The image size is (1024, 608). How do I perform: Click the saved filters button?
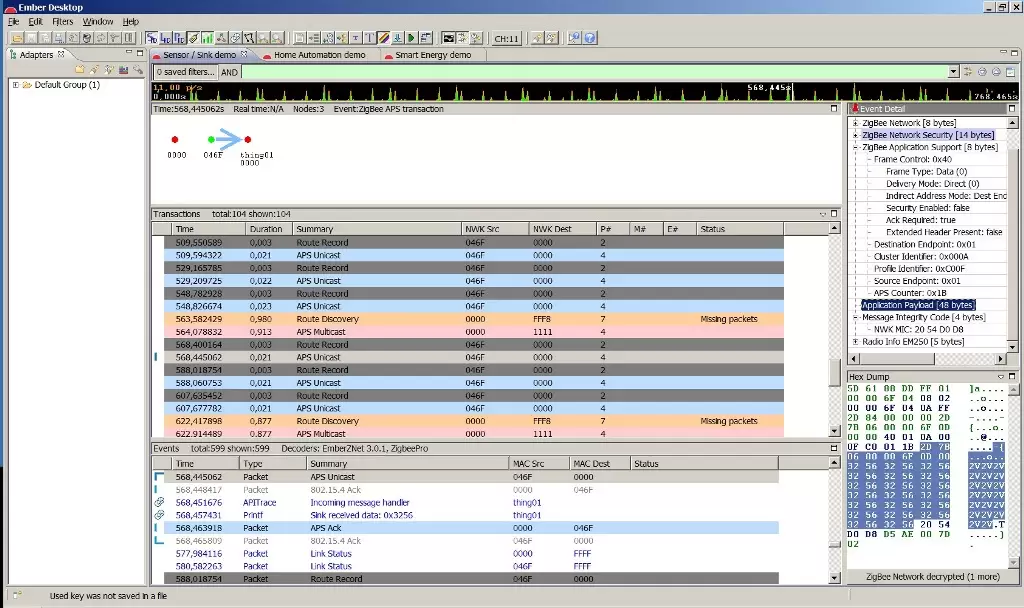(185, 72)
